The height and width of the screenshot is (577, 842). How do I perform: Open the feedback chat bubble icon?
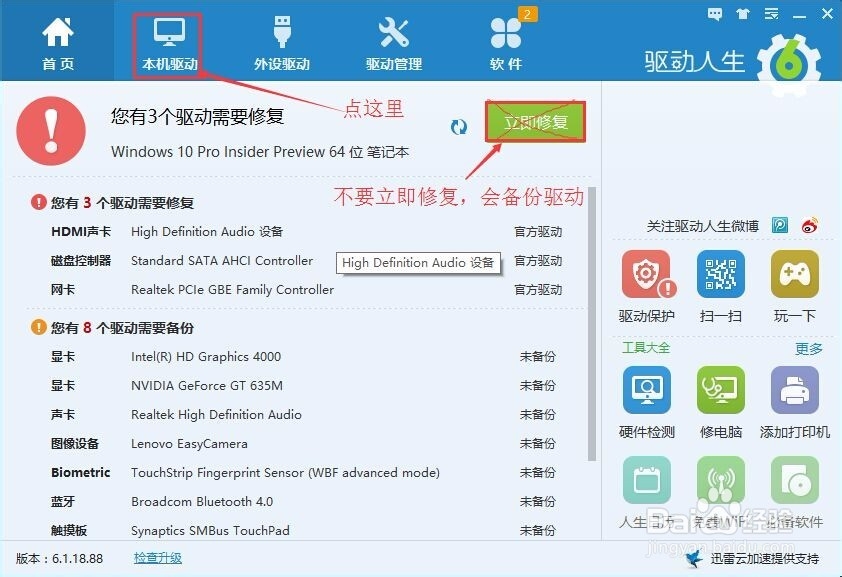tap(715, 14)
